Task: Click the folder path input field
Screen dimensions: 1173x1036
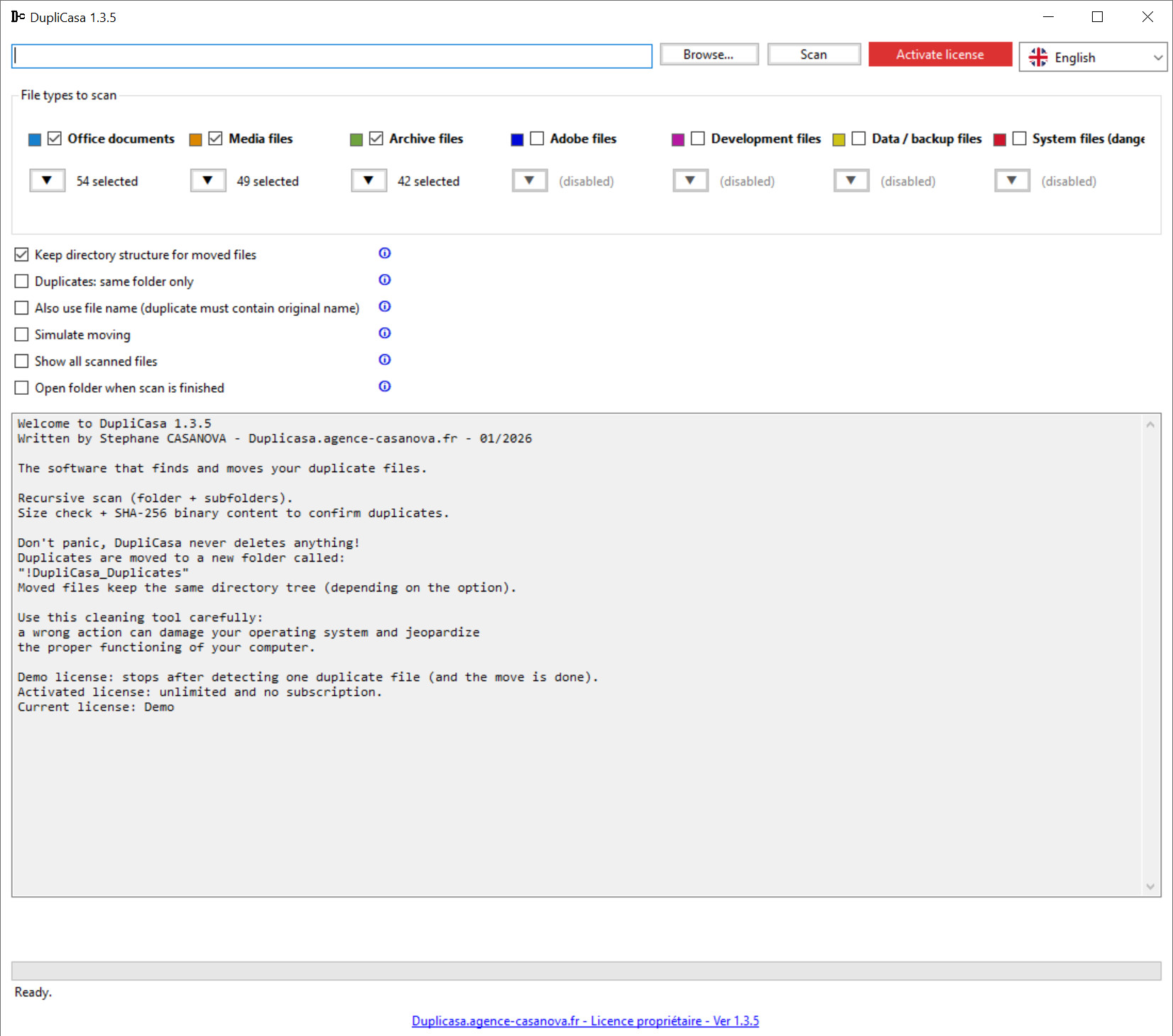Action: tap(332, 56)
